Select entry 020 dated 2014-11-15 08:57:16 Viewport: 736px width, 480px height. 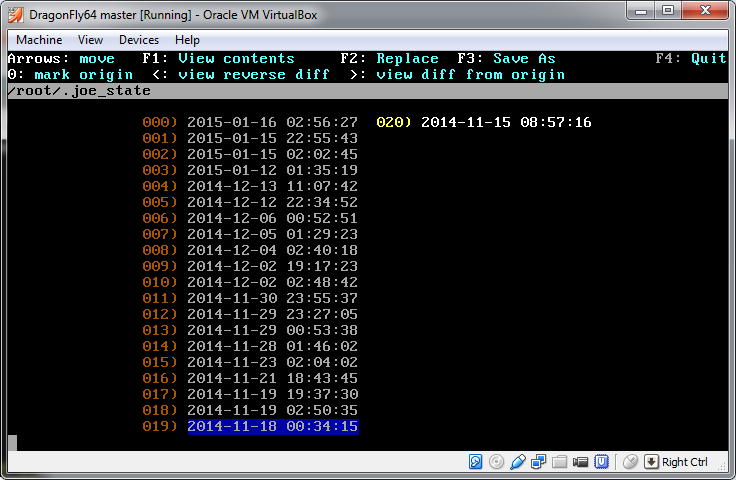[x=505, y=122]
